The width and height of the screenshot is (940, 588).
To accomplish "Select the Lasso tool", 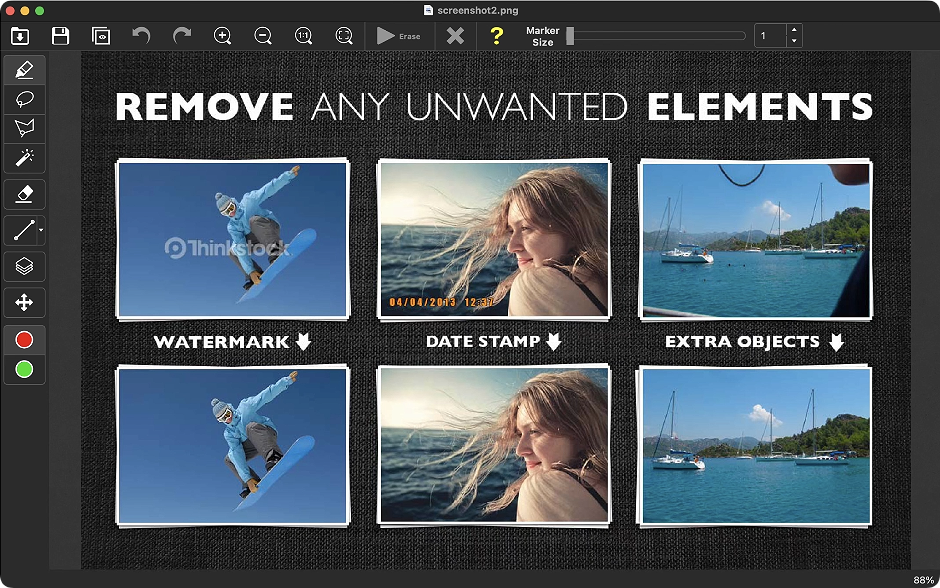I will tap(24, 99).
